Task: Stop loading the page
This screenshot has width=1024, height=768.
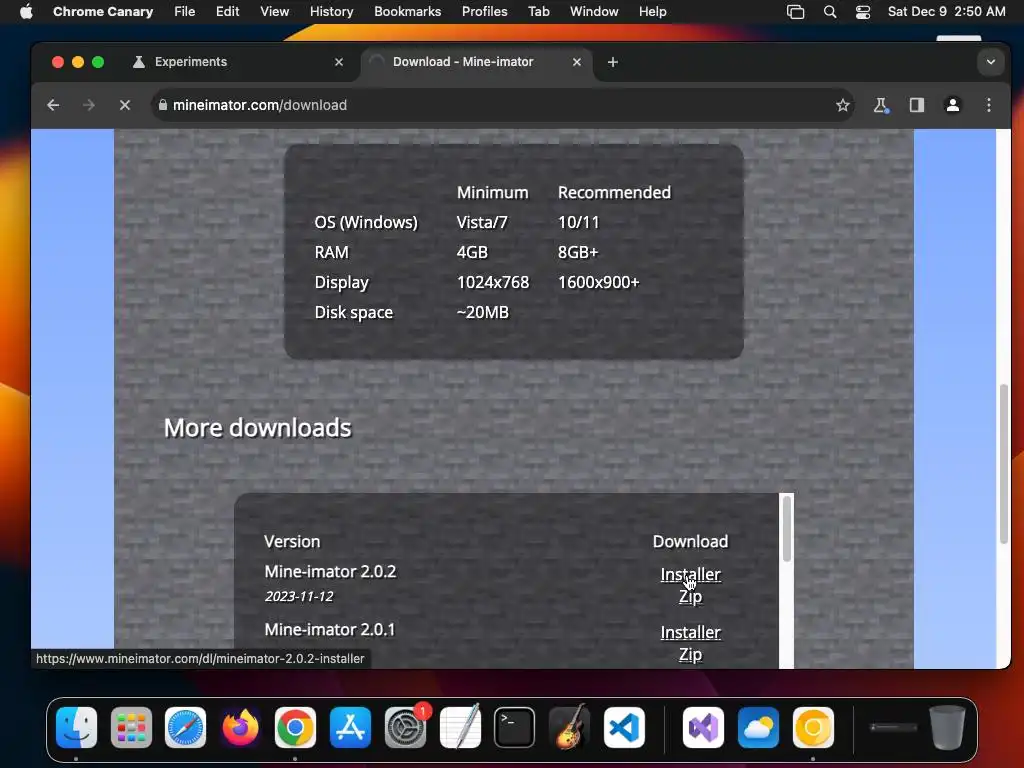Action: [x=125, y=105]
